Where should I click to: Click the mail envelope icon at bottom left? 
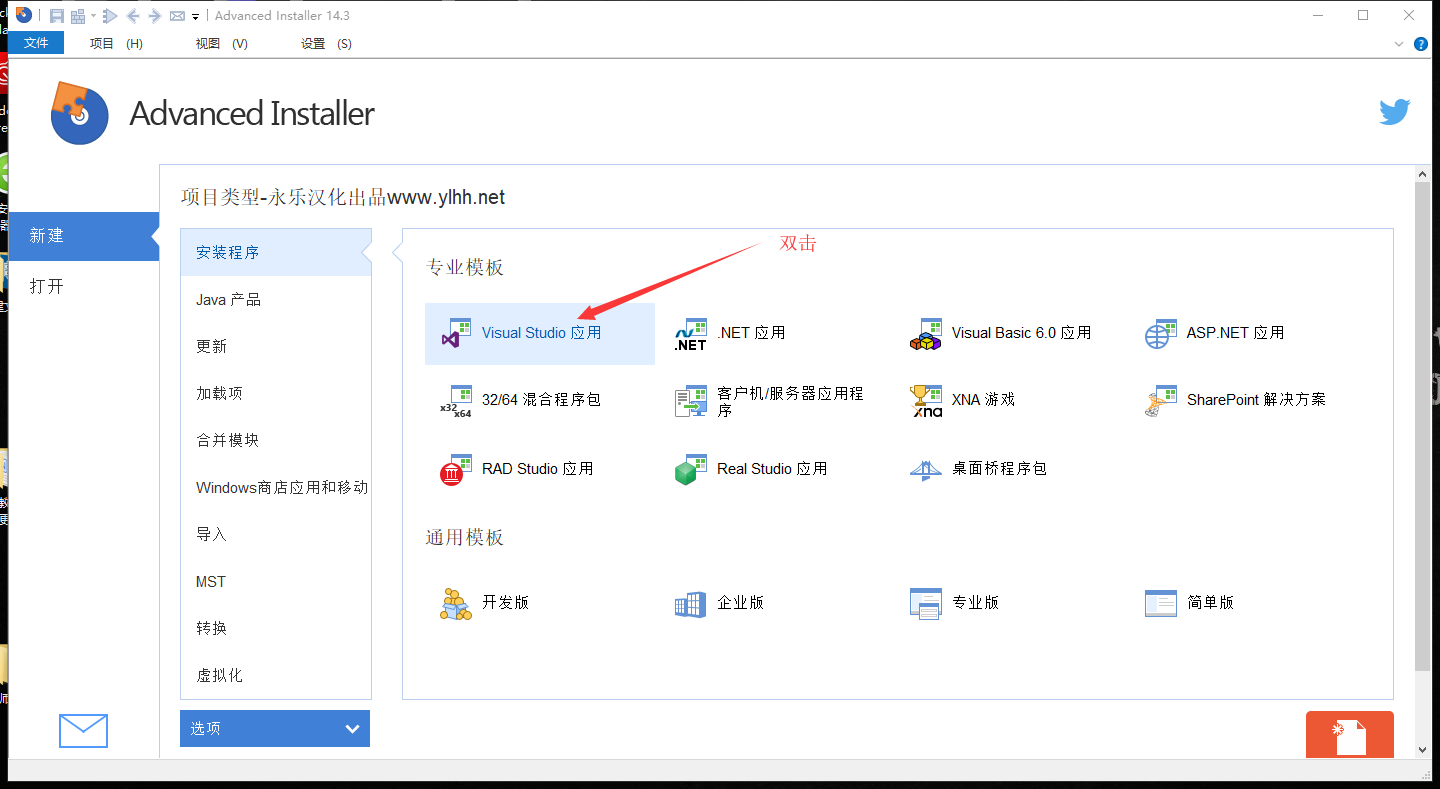point(83,731)
